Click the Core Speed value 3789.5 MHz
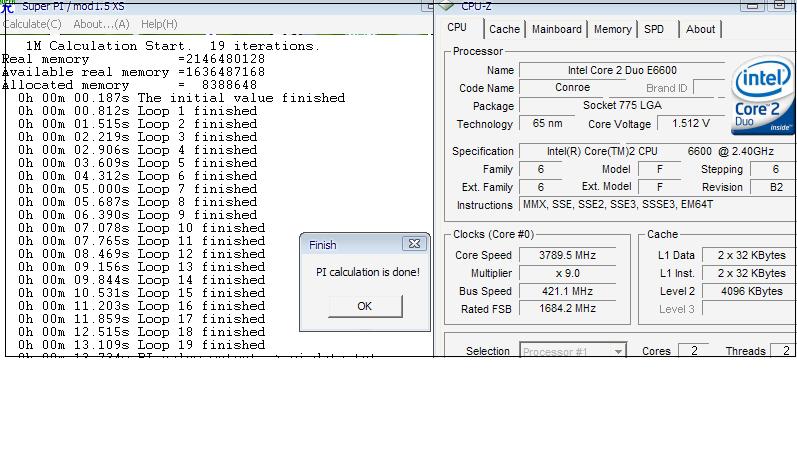 [x=567, y=255]
